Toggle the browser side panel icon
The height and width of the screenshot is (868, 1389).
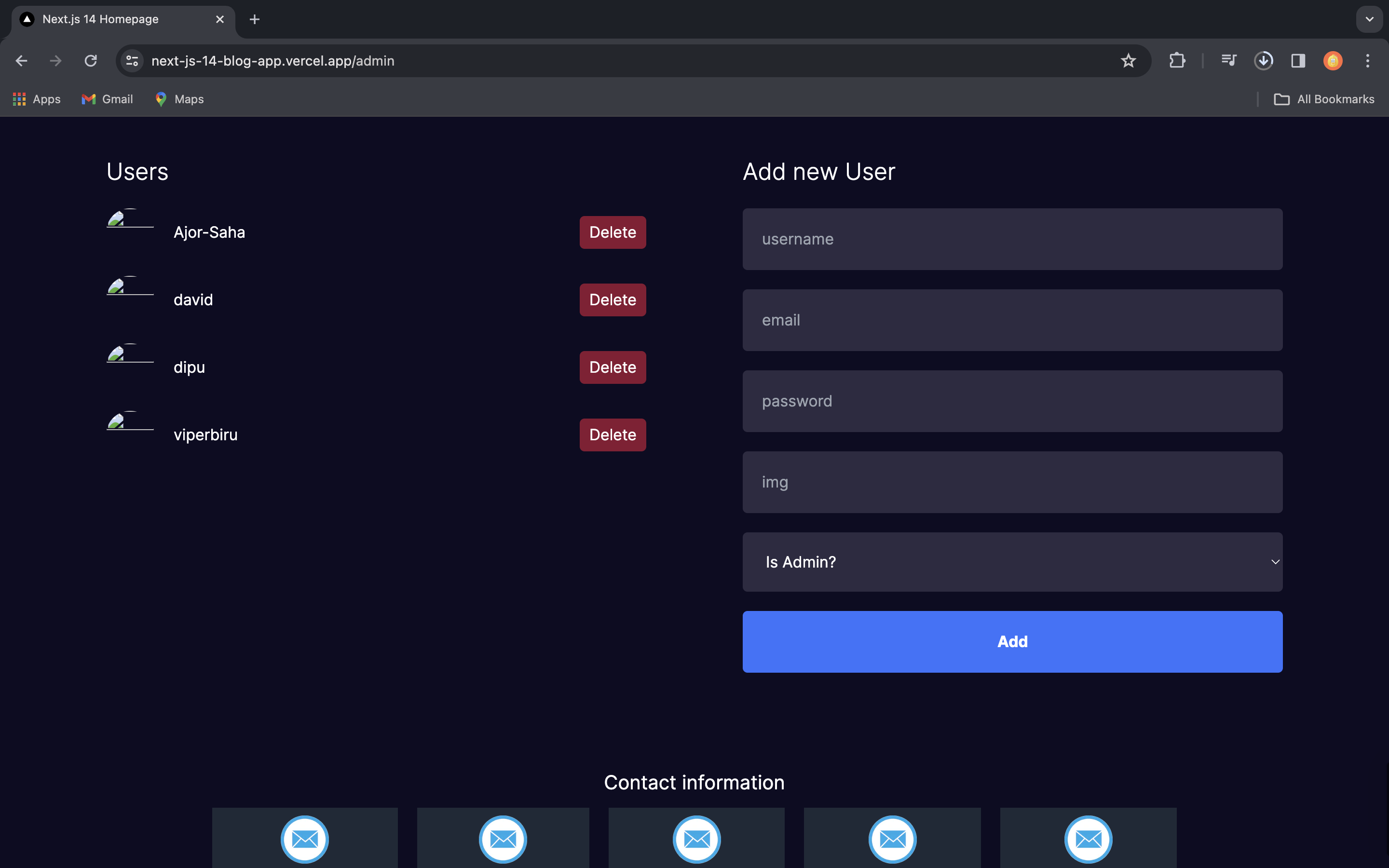click(1298, 61)
